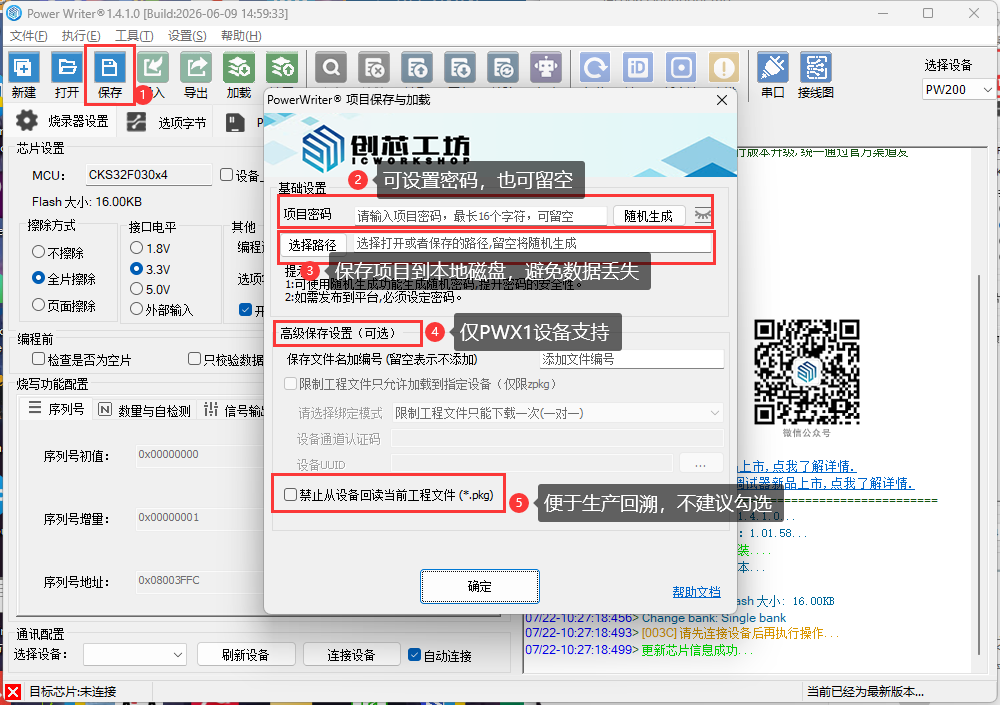Click the MCU CKS32F030x4 field

149,175
